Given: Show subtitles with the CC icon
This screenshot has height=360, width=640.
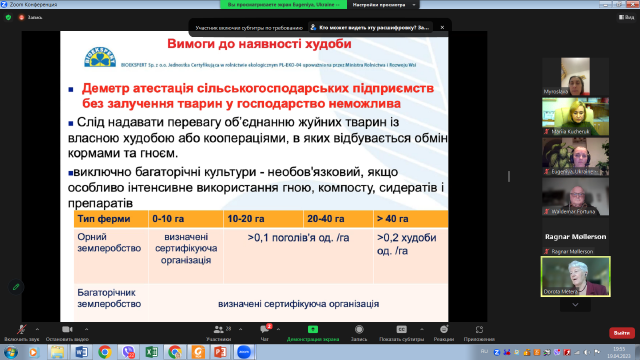Looking at the screenshot, I should (x=402, y=333).
